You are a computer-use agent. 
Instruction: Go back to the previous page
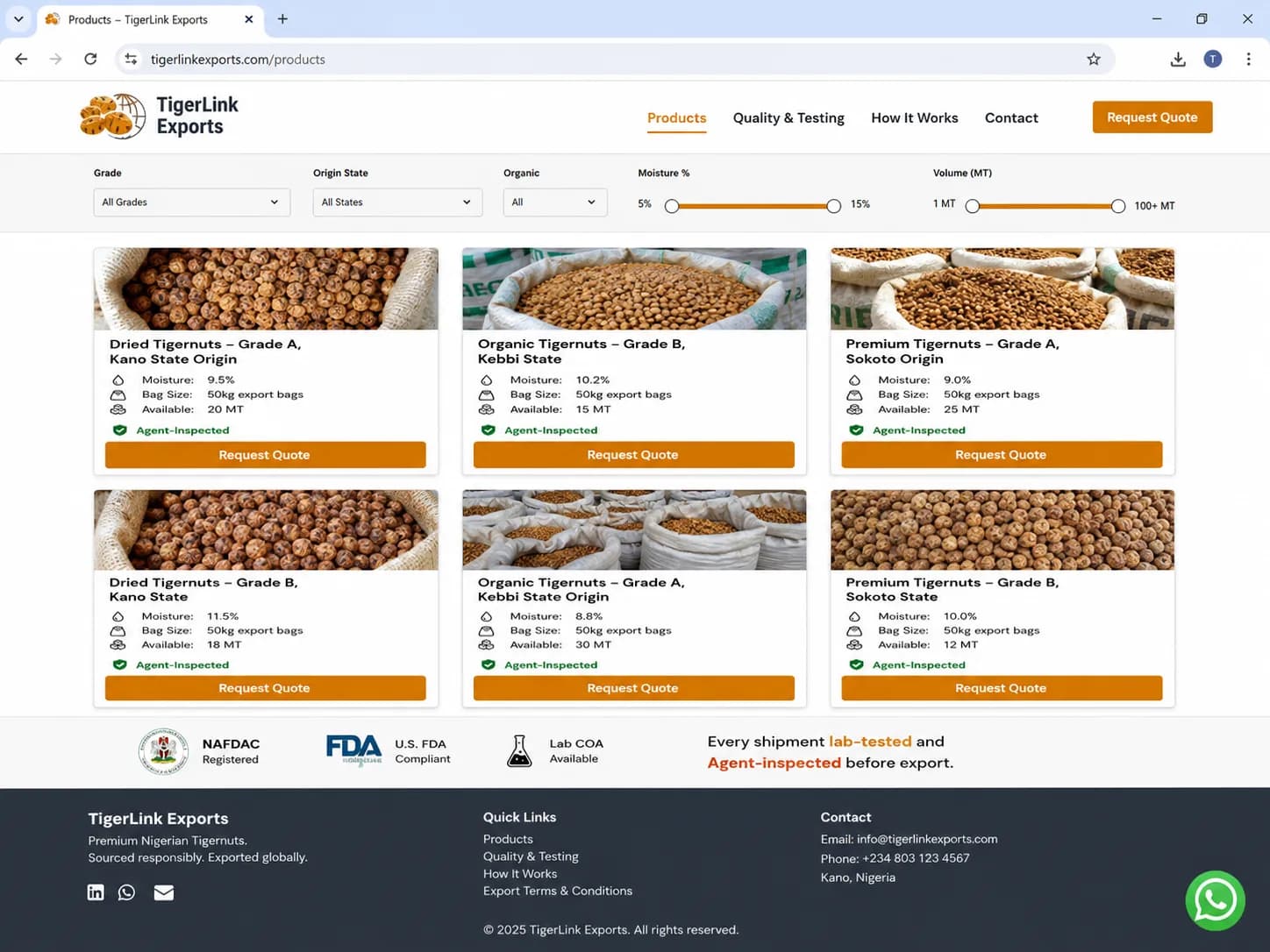click(x=22, y=60)
